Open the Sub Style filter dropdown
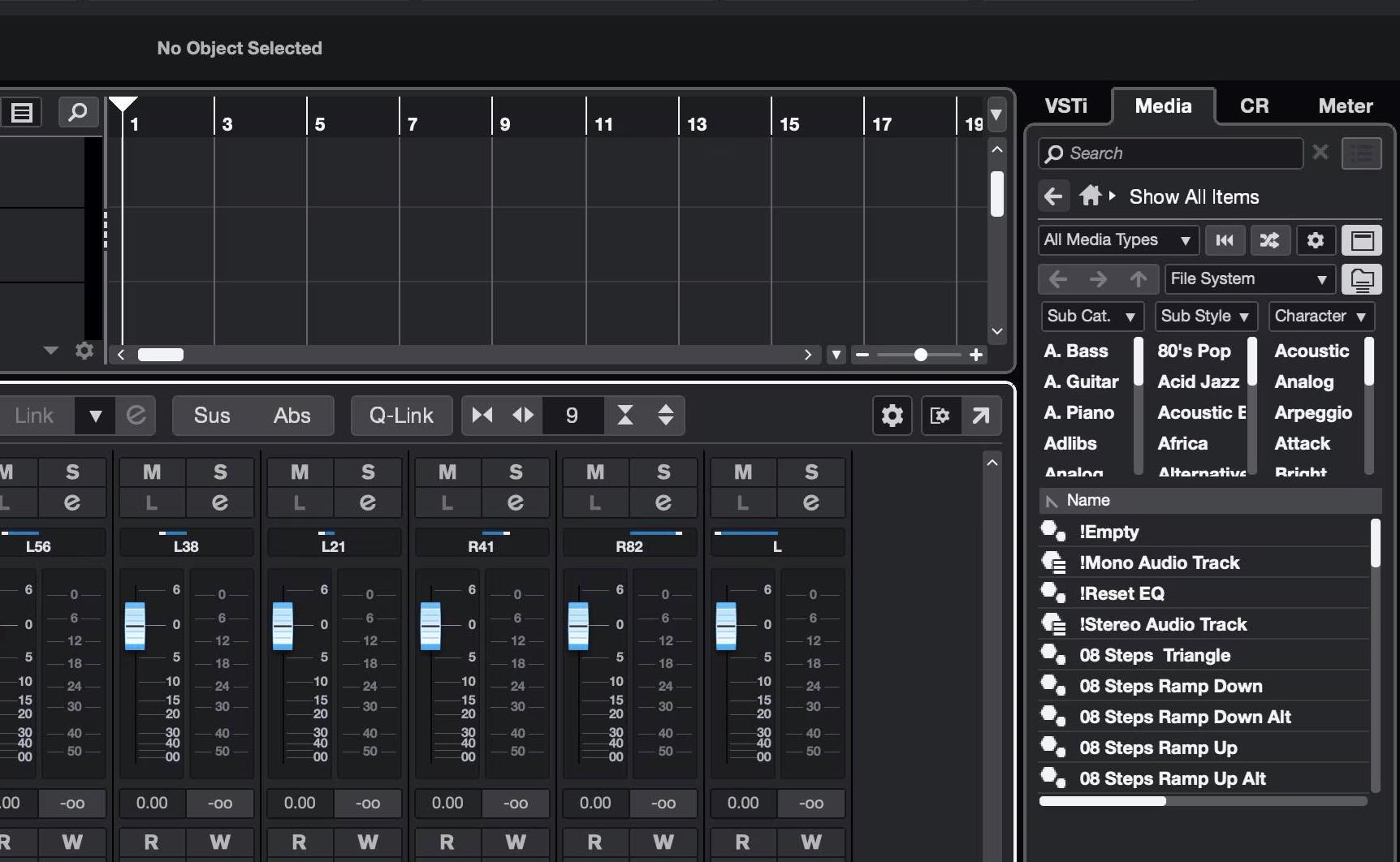The height and width of the screenshot is (862, 1400). pyautogui.click(x=1206, y=317)
